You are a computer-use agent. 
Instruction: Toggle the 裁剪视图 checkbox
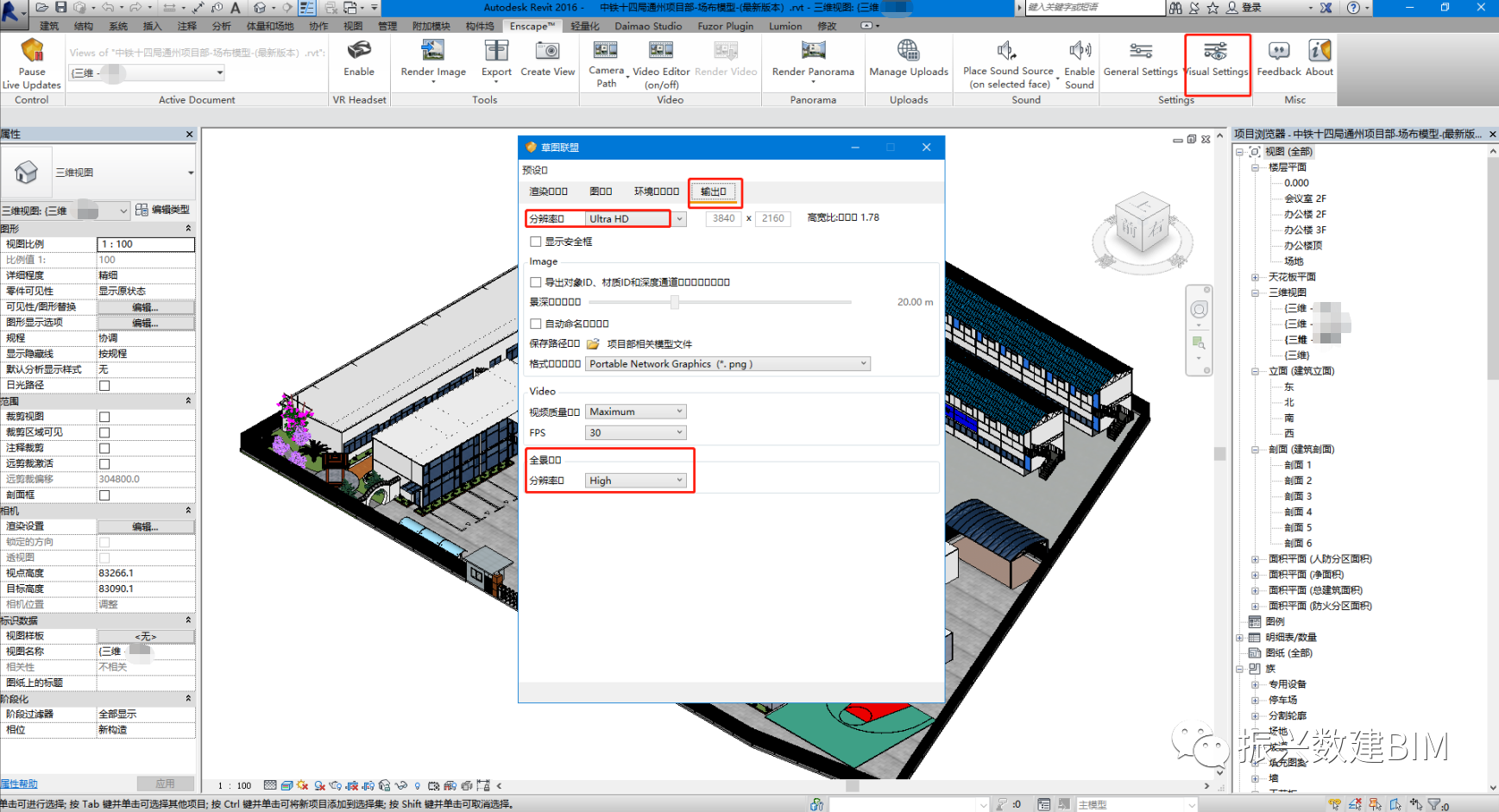[x=104, y=417]
